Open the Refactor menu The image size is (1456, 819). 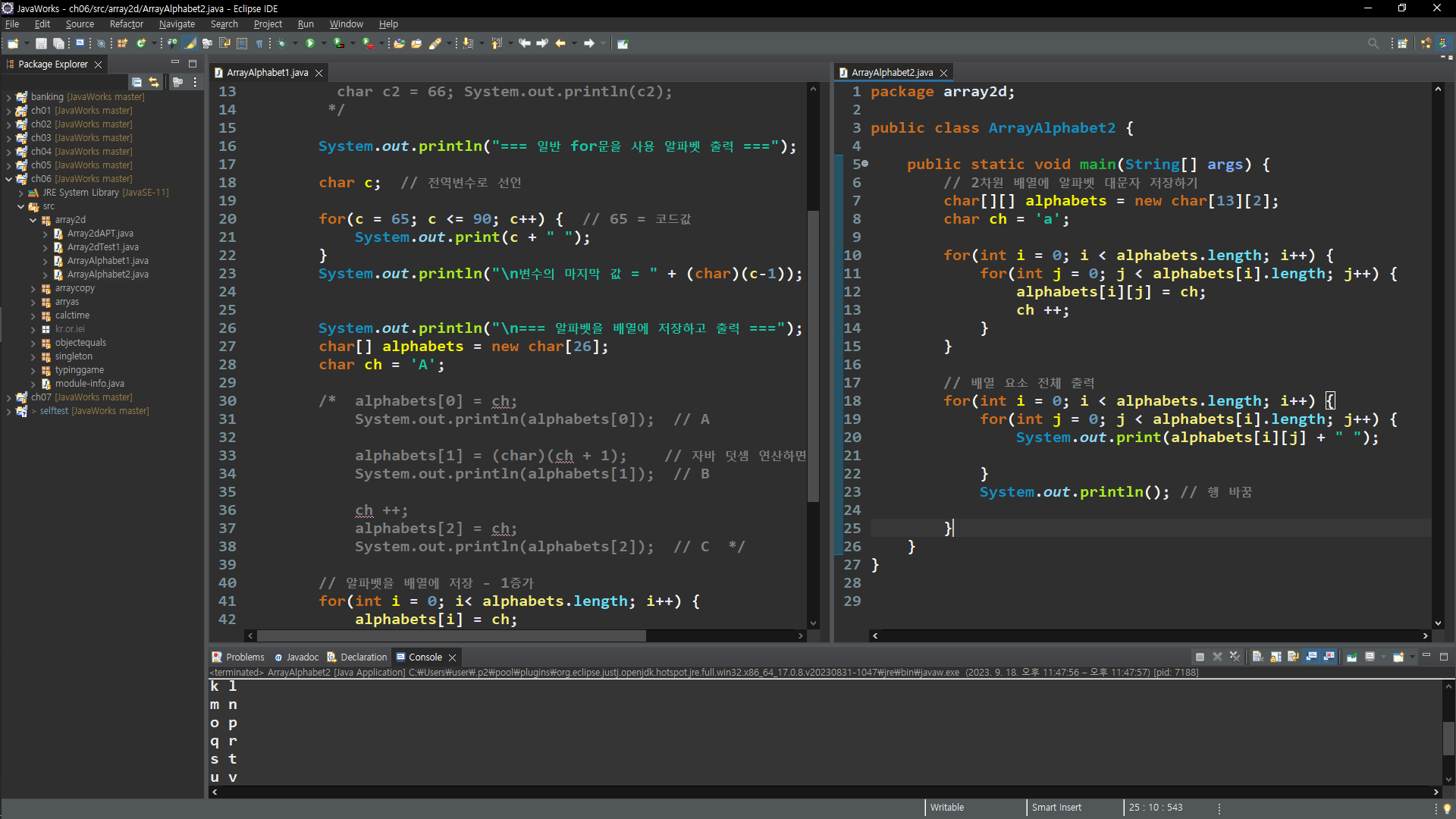tap(126, 24)
